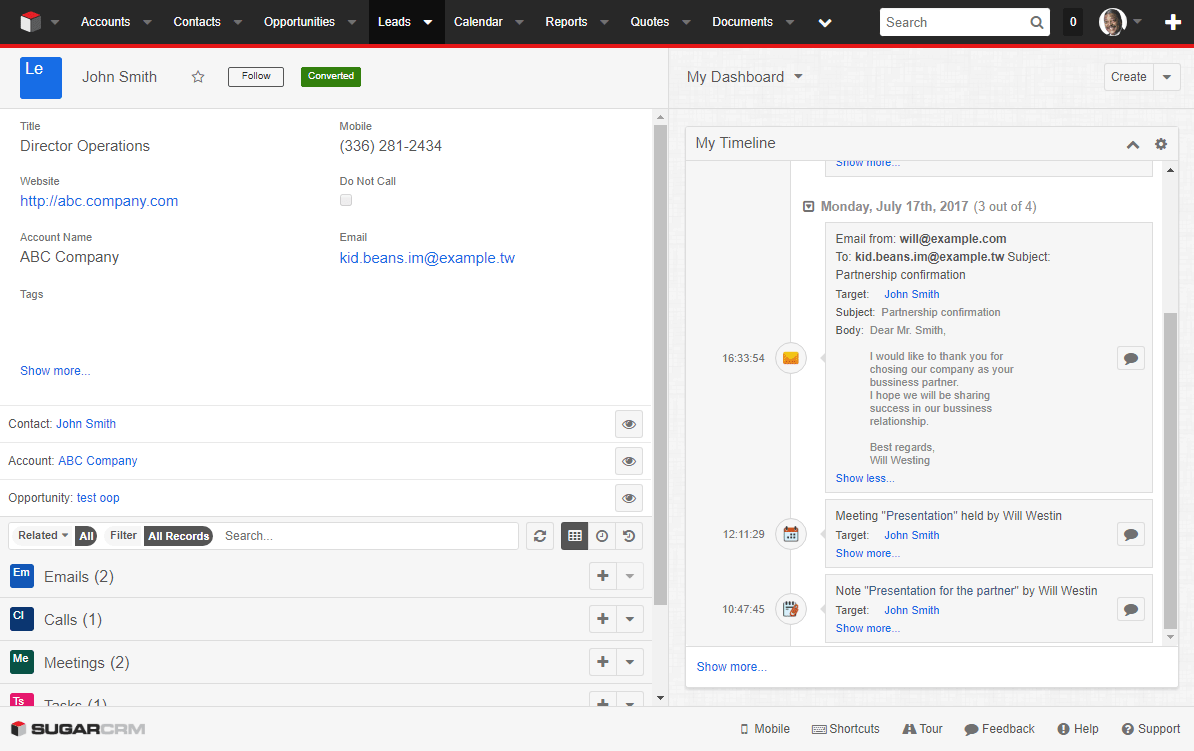Click the Tour footer link
Screen dimensions: 1194x751
[922, 729]
